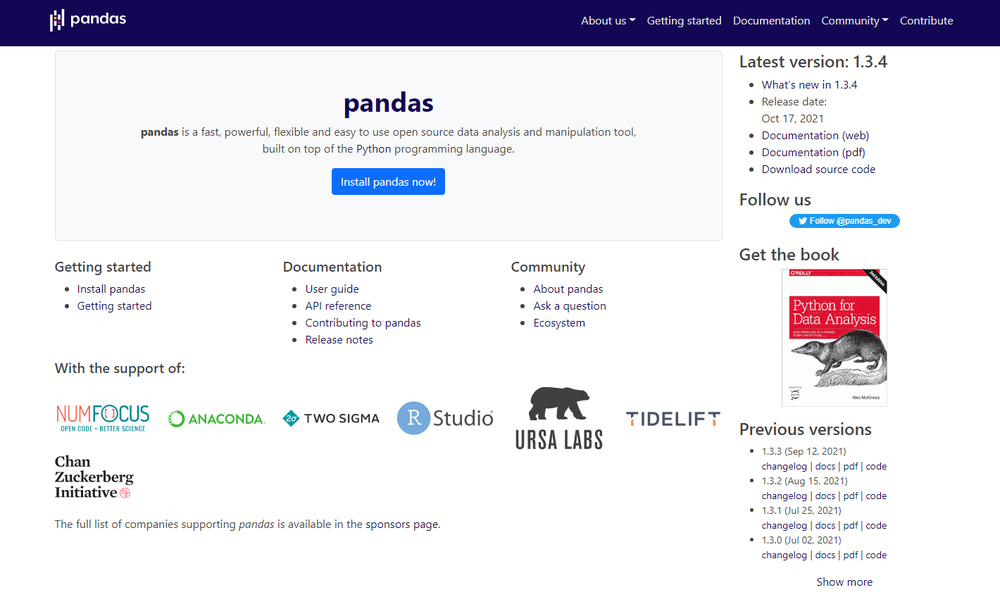Open code for version 1.3.0

tap(876, 555)
